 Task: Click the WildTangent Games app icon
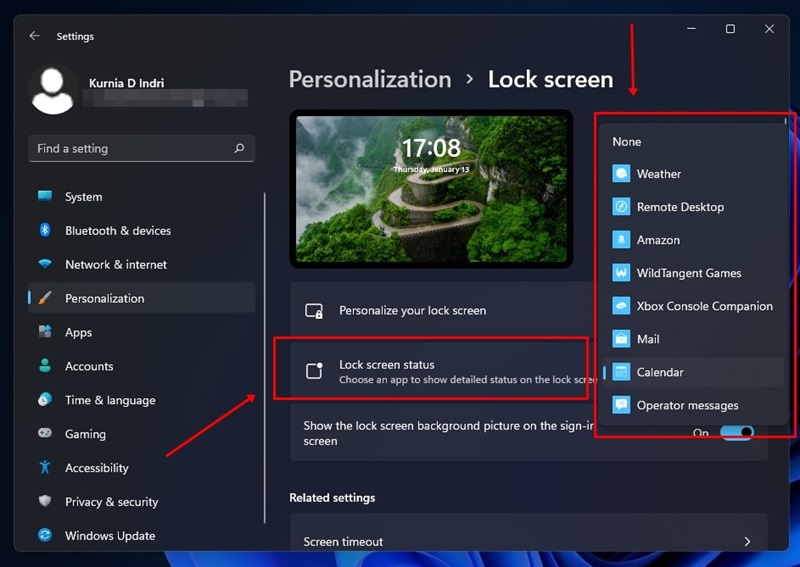(x=621, y=273)
